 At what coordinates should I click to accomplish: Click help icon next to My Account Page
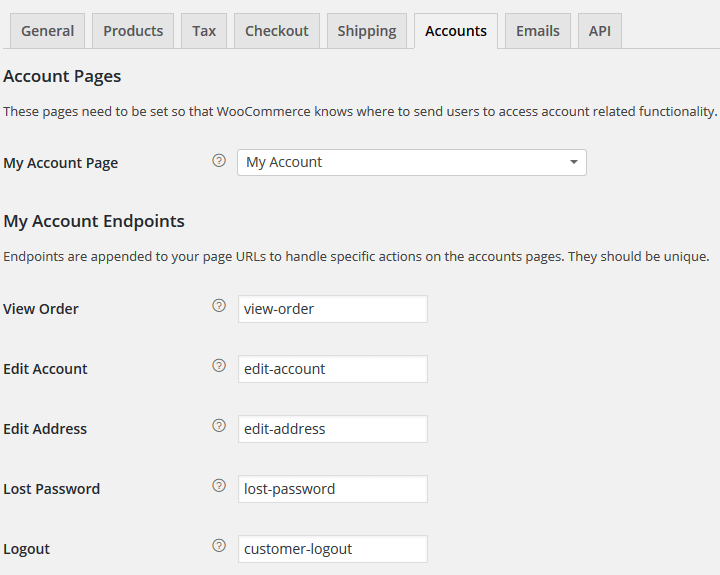(219, 161)
